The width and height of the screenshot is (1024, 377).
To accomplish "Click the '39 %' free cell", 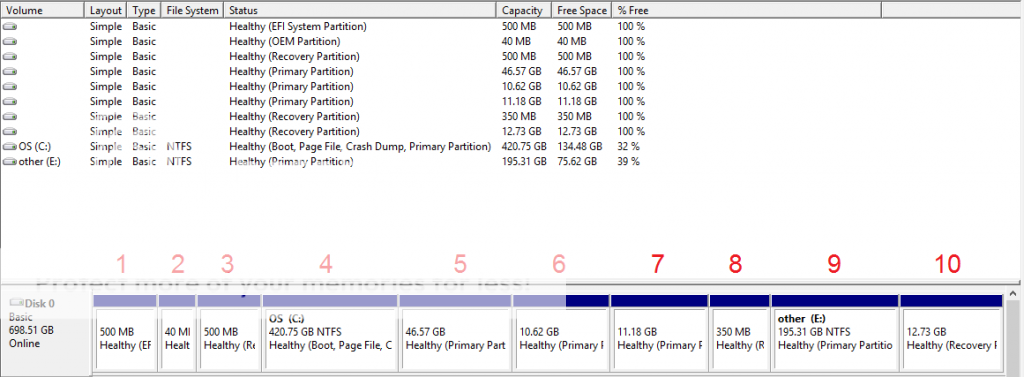I will (628, 162).
